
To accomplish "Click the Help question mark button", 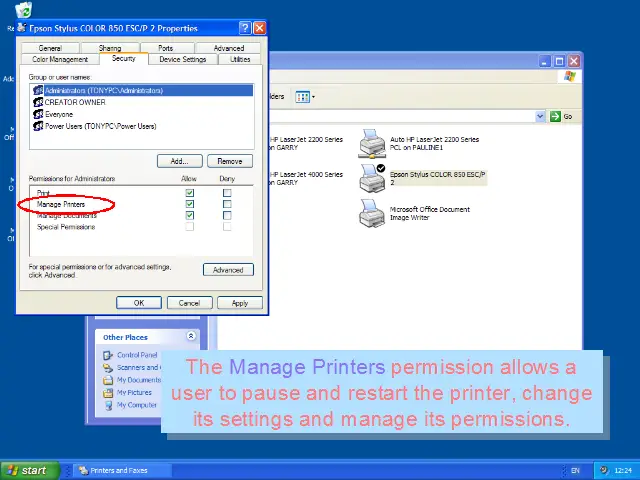I will click(x=245, y=28).
